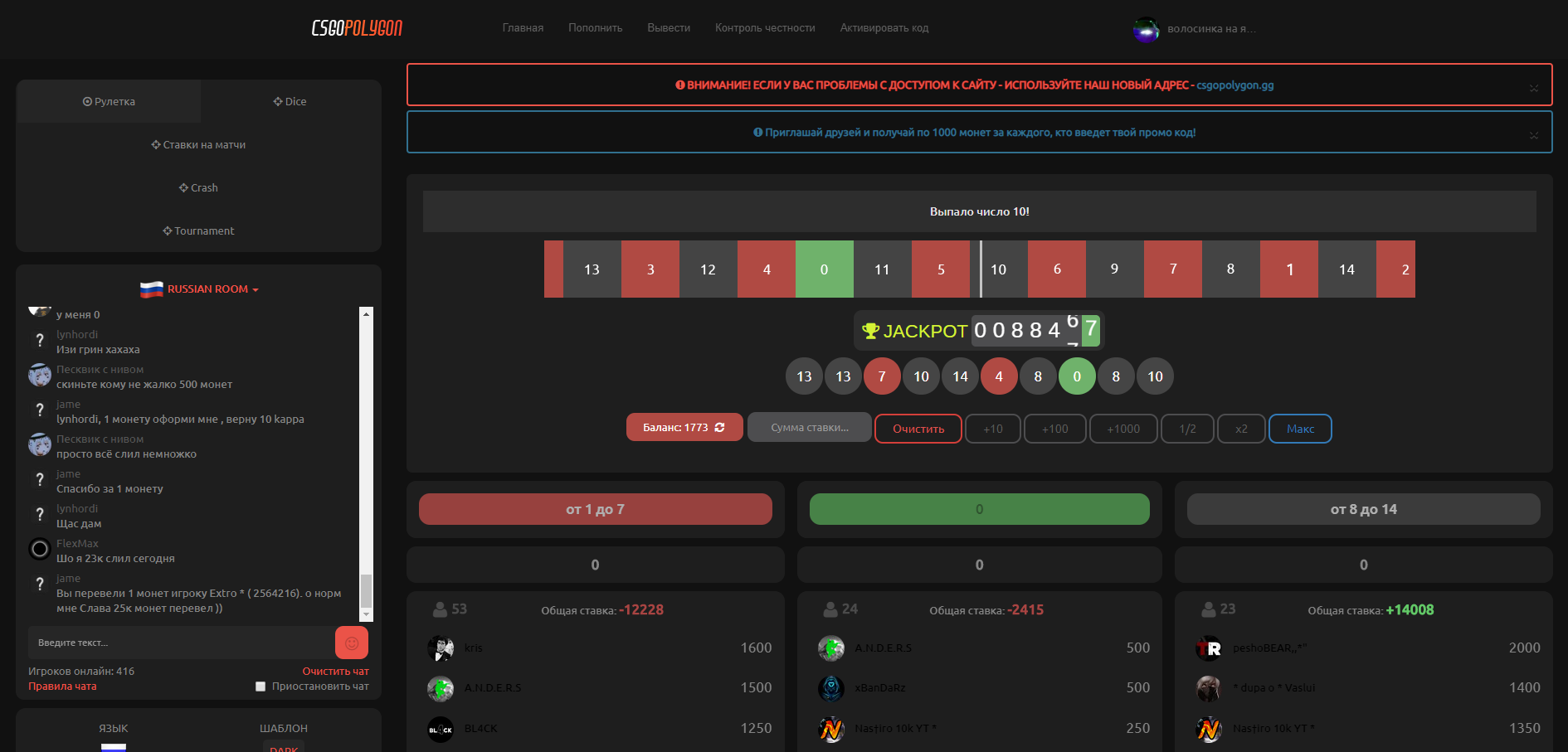Click the green 0 circle in roll history
Viewport: 1568px width, 752px height.
(x=1077, y=376)
